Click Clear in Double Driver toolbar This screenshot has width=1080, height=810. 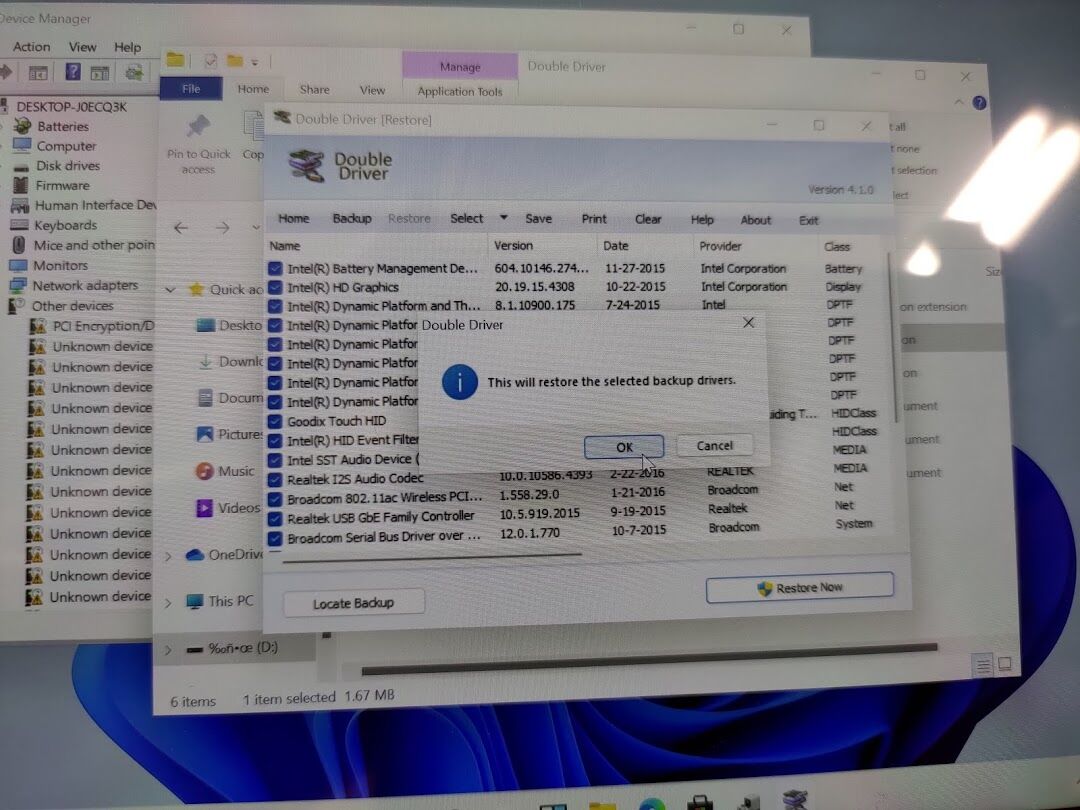click(x=647, y=220)
